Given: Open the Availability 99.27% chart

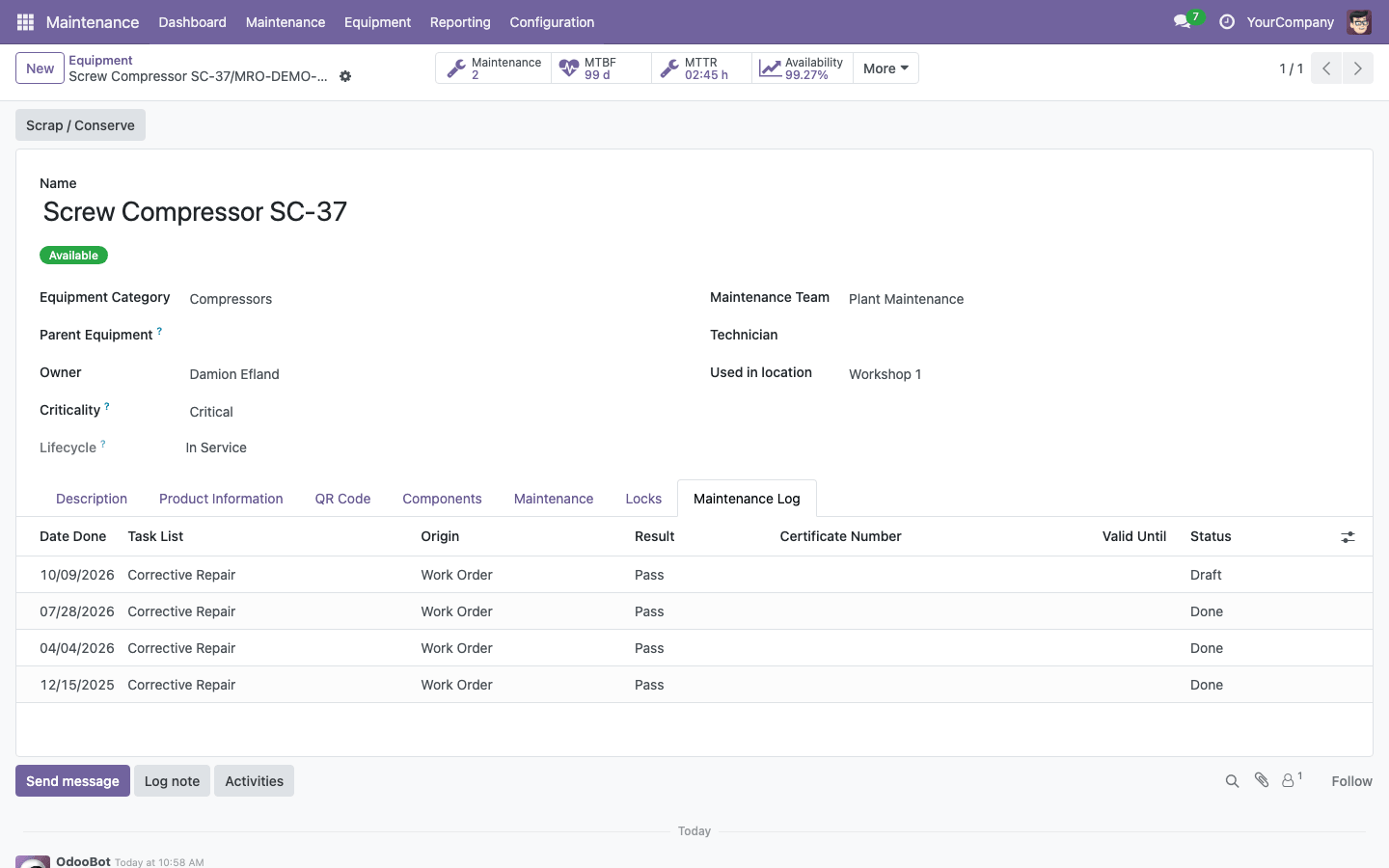Looking at the screenshot, I should pyautogui.click(x=803, y=68).
